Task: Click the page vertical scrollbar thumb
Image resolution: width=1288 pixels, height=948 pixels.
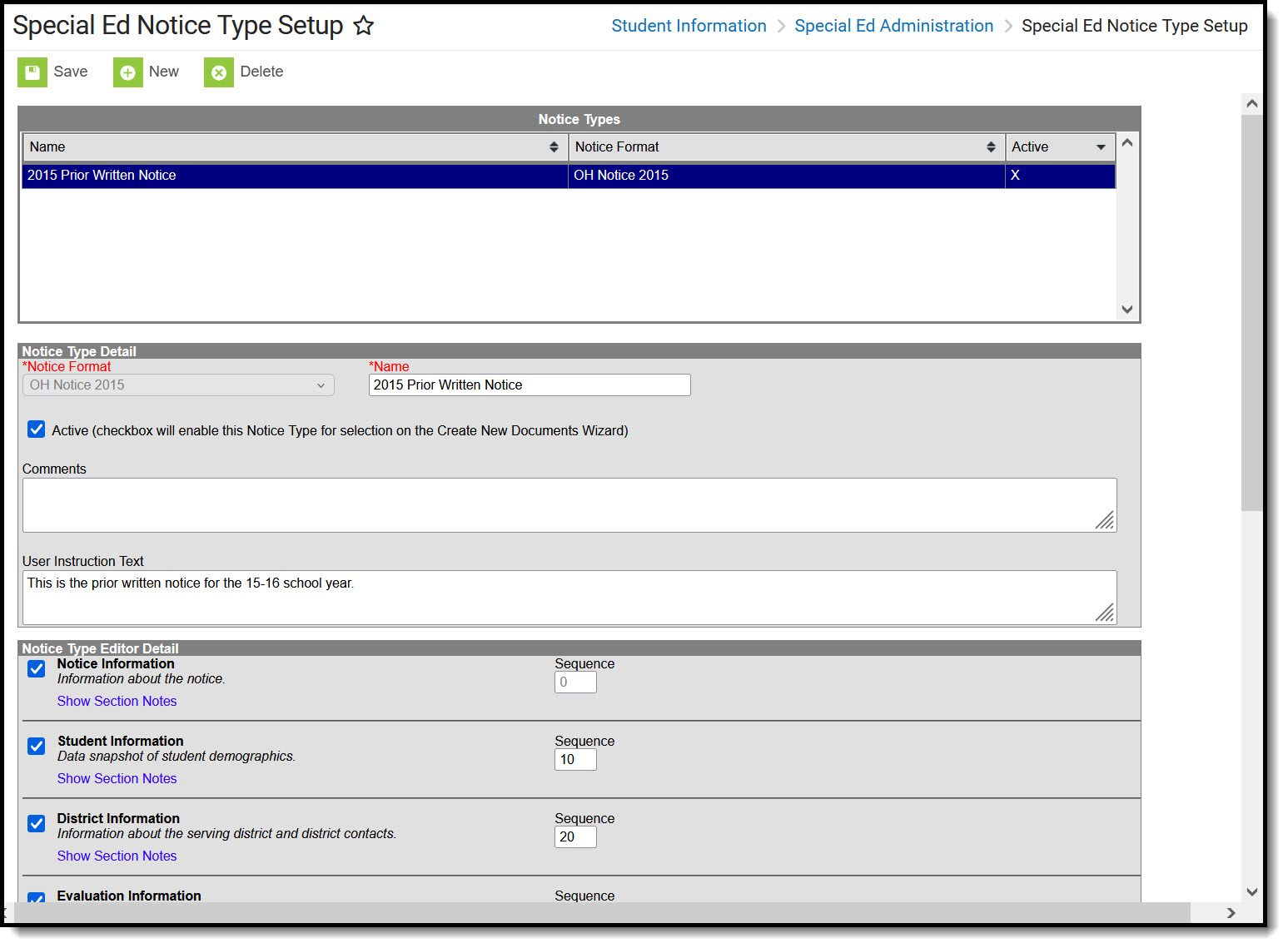Action: click(1251, 313)
